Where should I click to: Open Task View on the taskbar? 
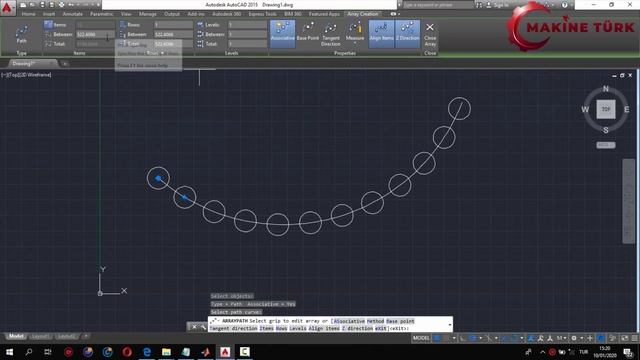pos(48,352)
